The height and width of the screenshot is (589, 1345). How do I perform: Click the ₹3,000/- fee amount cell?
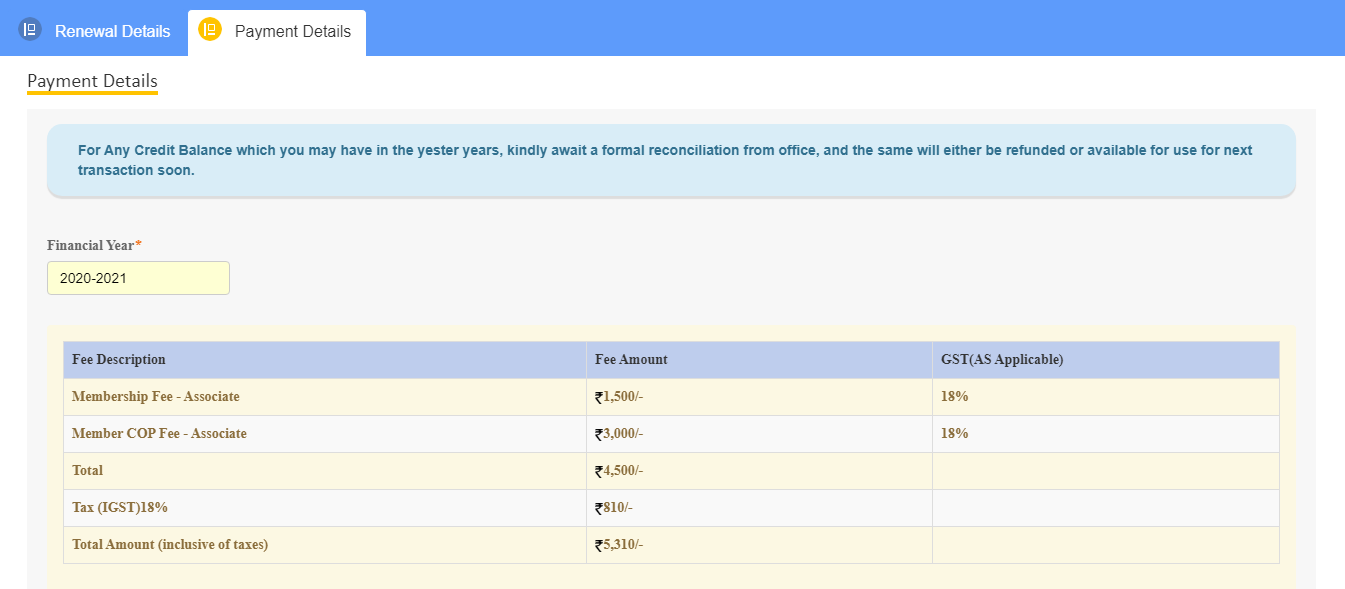coord(619,434)
